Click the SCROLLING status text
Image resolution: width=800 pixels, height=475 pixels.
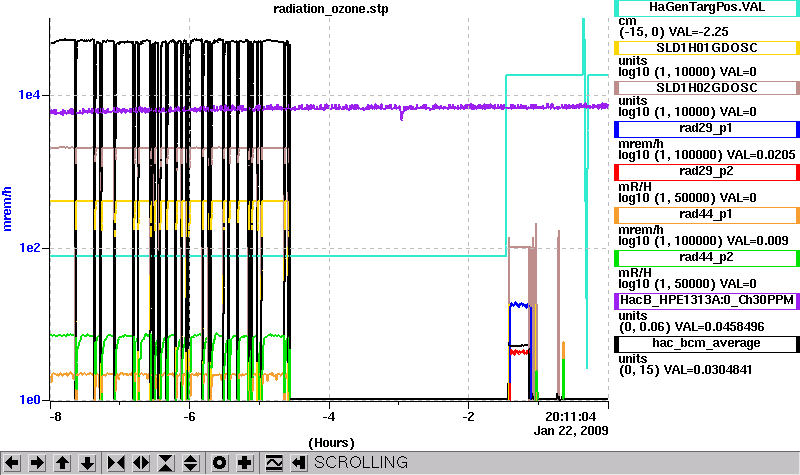[361, 462]
